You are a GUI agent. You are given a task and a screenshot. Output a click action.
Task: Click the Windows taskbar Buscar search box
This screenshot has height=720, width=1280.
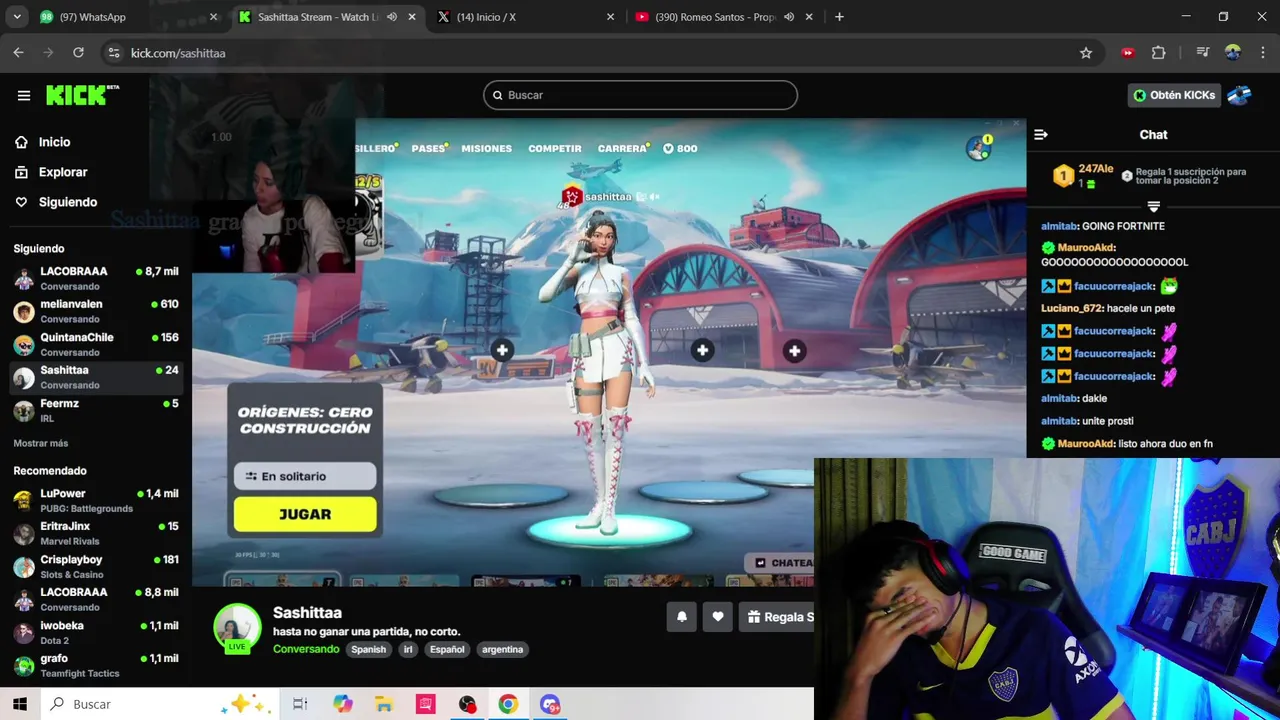coord(160,704)
